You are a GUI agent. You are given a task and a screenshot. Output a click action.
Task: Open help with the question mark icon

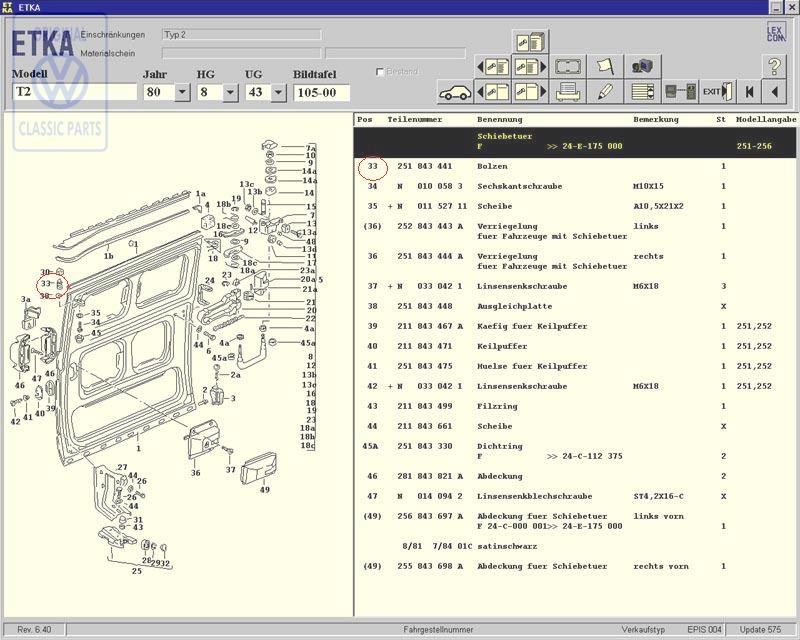pos(774,66)
